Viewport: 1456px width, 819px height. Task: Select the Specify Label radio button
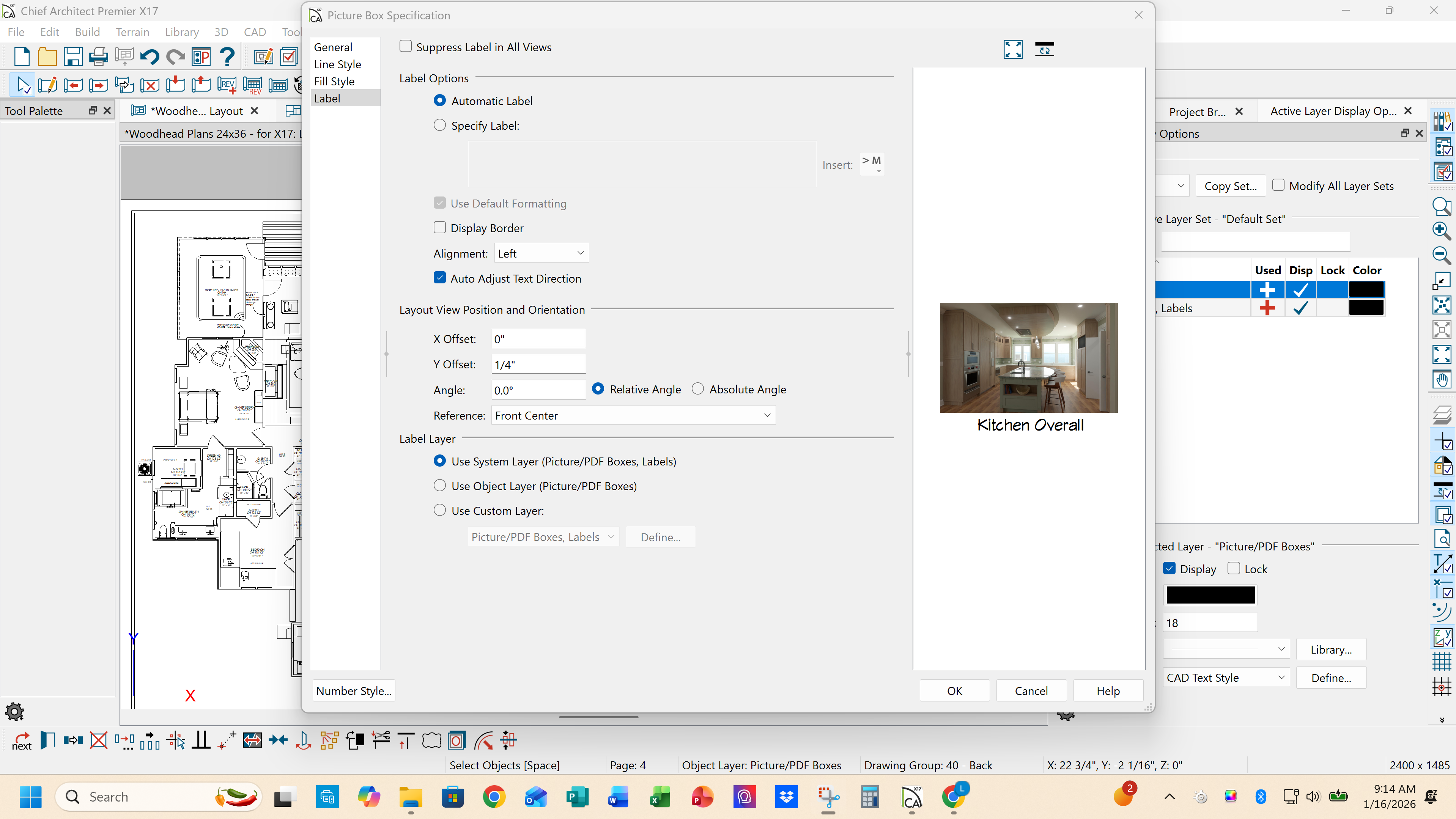point(440,125)
